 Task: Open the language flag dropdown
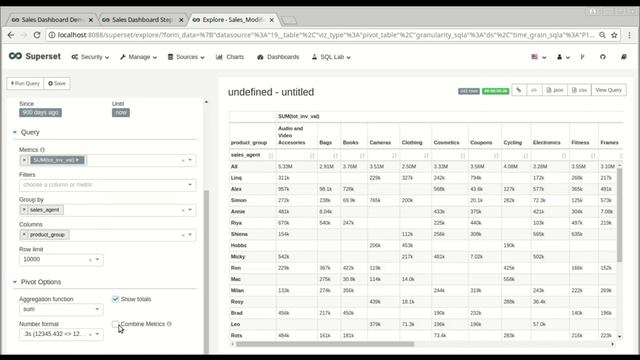tap(538, 57)
